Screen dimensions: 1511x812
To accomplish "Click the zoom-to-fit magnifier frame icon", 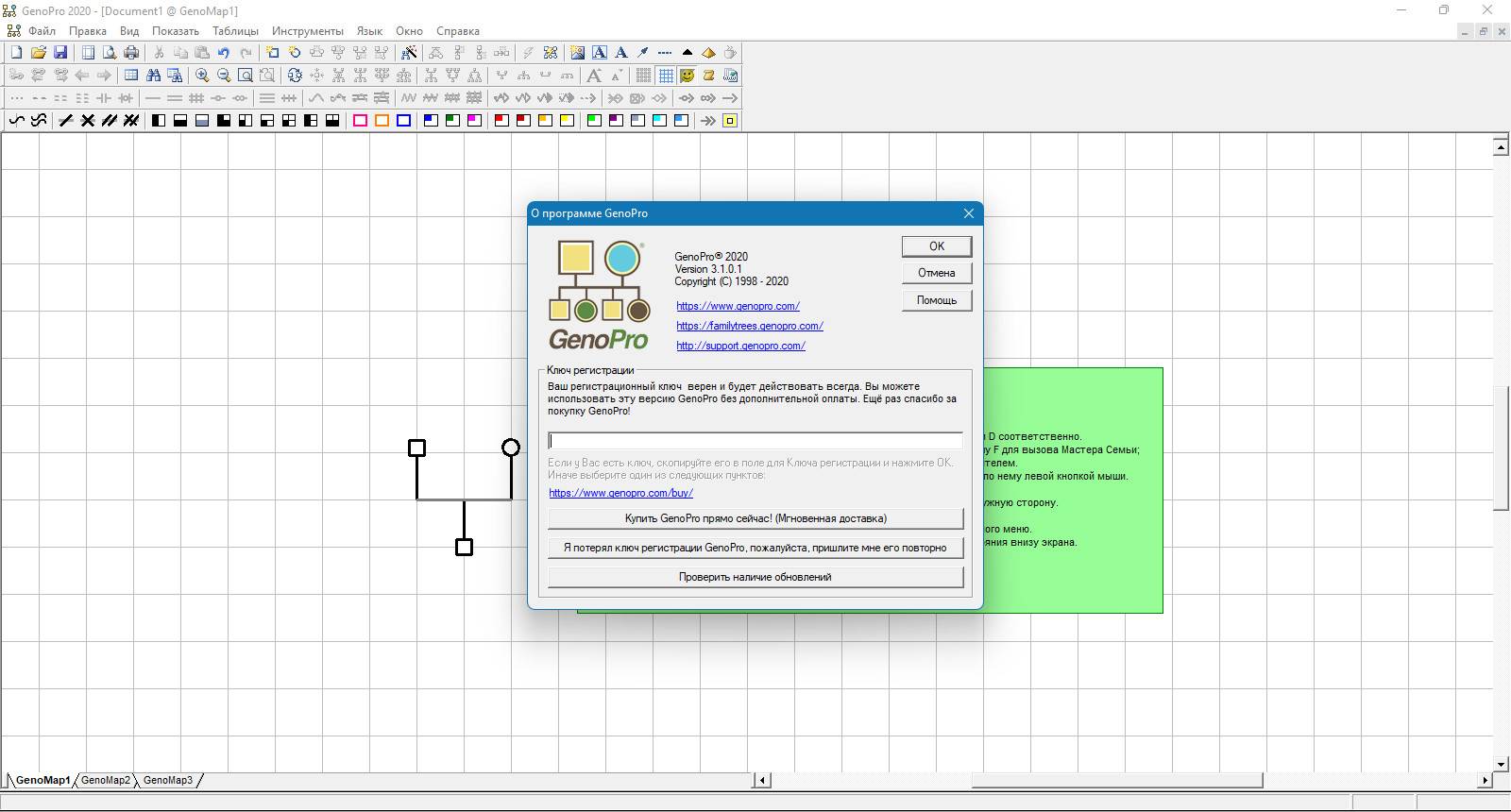I will (x=246, y=76).
